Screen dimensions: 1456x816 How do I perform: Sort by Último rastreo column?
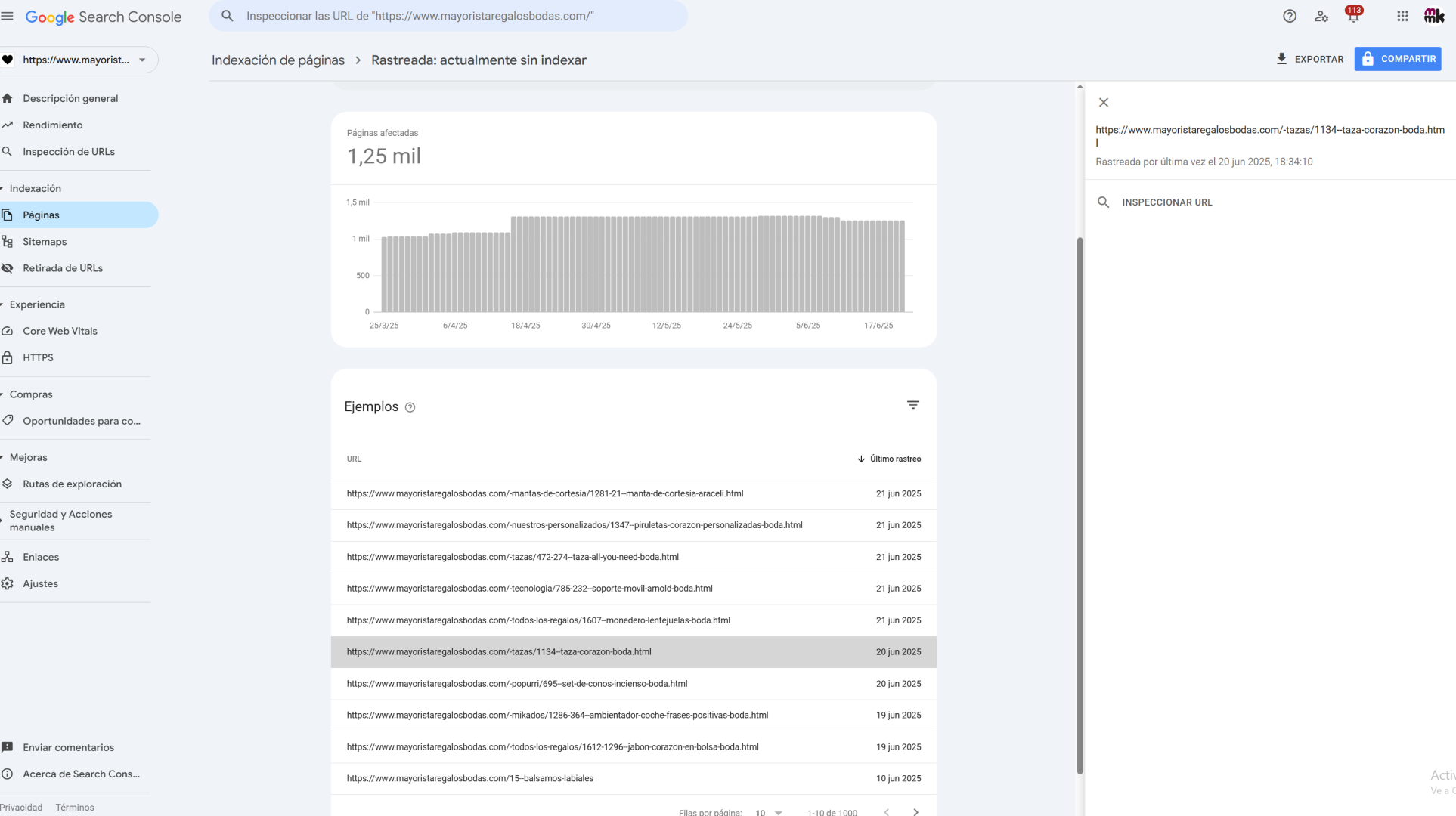pos(889,459)
